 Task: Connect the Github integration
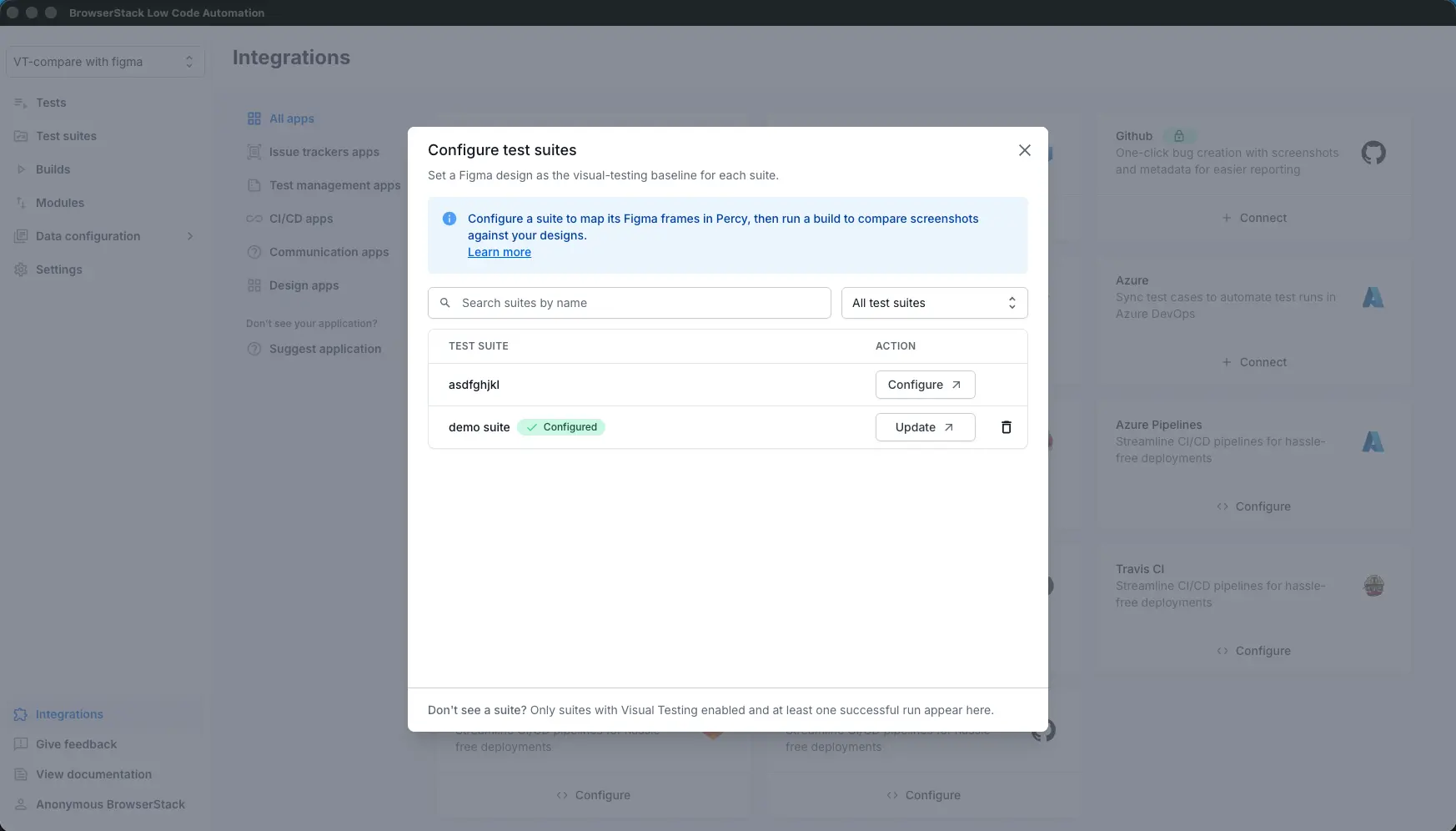coord(1254,218)
